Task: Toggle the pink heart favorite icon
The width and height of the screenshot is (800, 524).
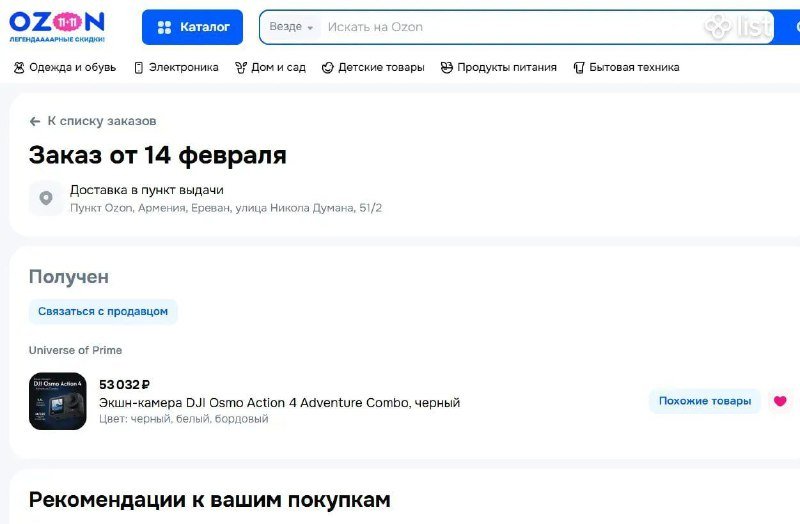Action: [x=780, y=401]
